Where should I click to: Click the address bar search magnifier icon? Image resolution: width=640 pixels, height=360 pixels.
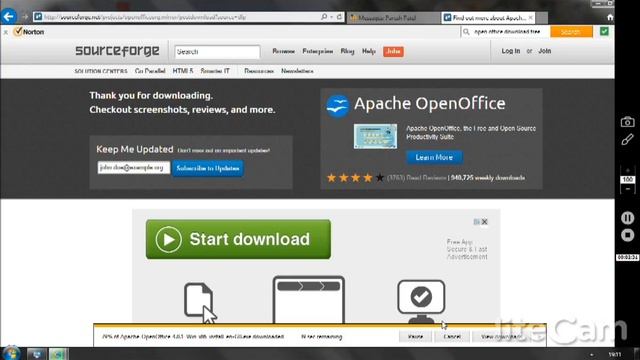point(324,17)
